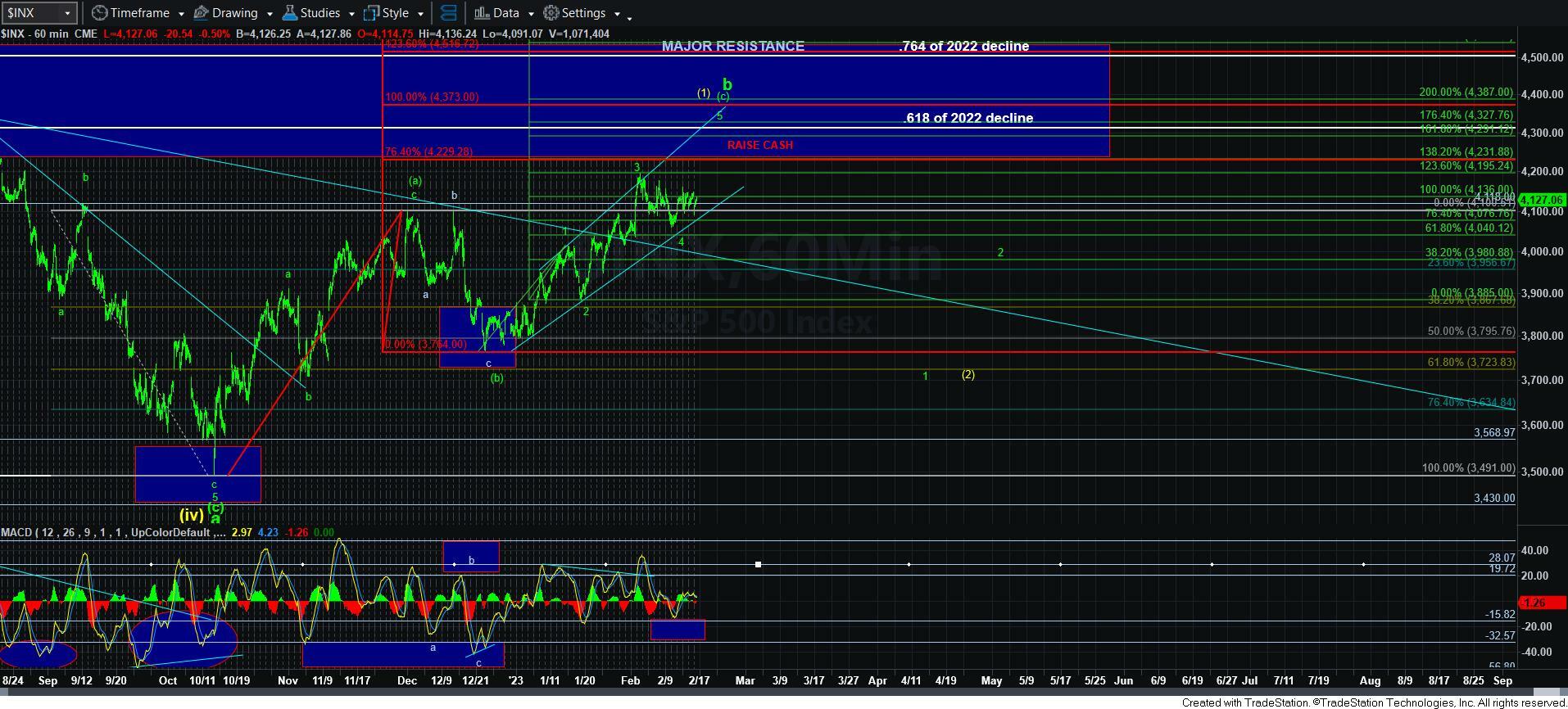Open the toolbar overflow arrow after Settings
The image size is (1568, 709).
[x=629, y=17]
